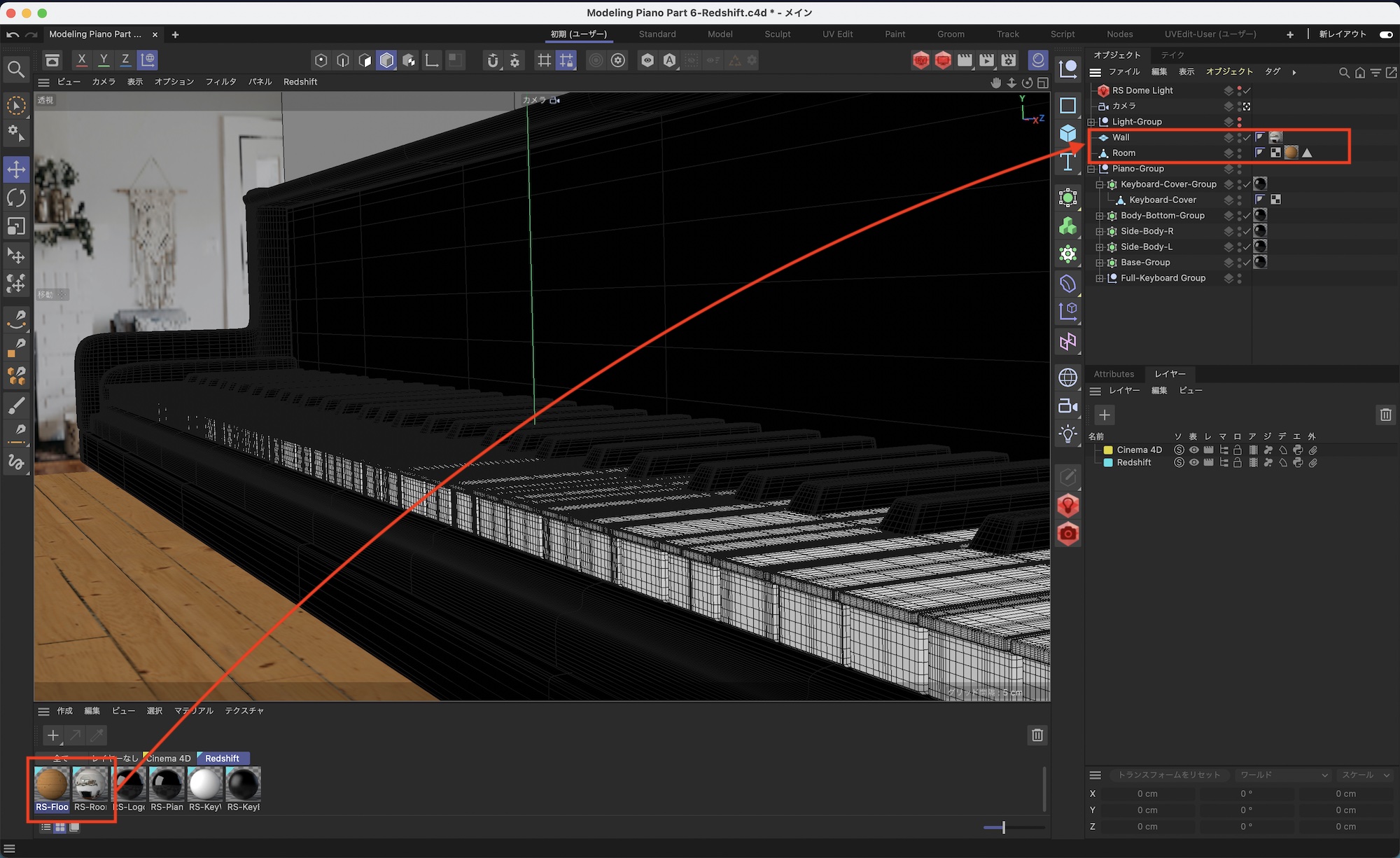Toggle the New Layout switch
The width and height of the screenshot is (1400, 858).
(1385, 34)
